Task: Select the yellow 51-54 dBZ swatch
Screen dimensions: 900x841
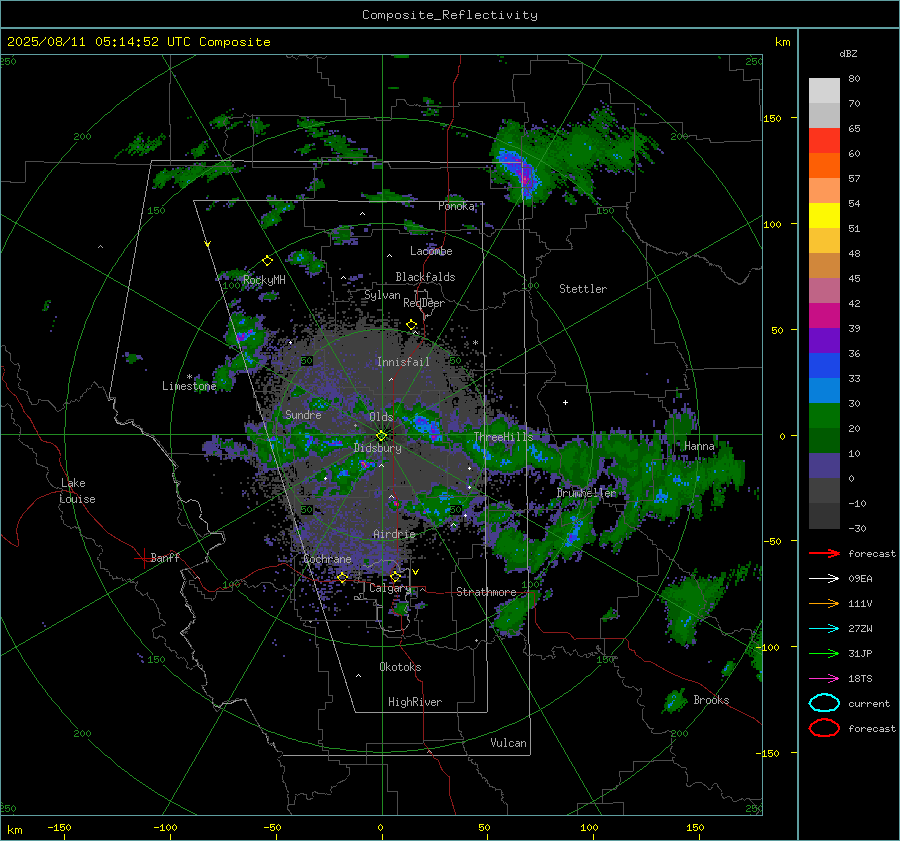Action: (824, 215)
